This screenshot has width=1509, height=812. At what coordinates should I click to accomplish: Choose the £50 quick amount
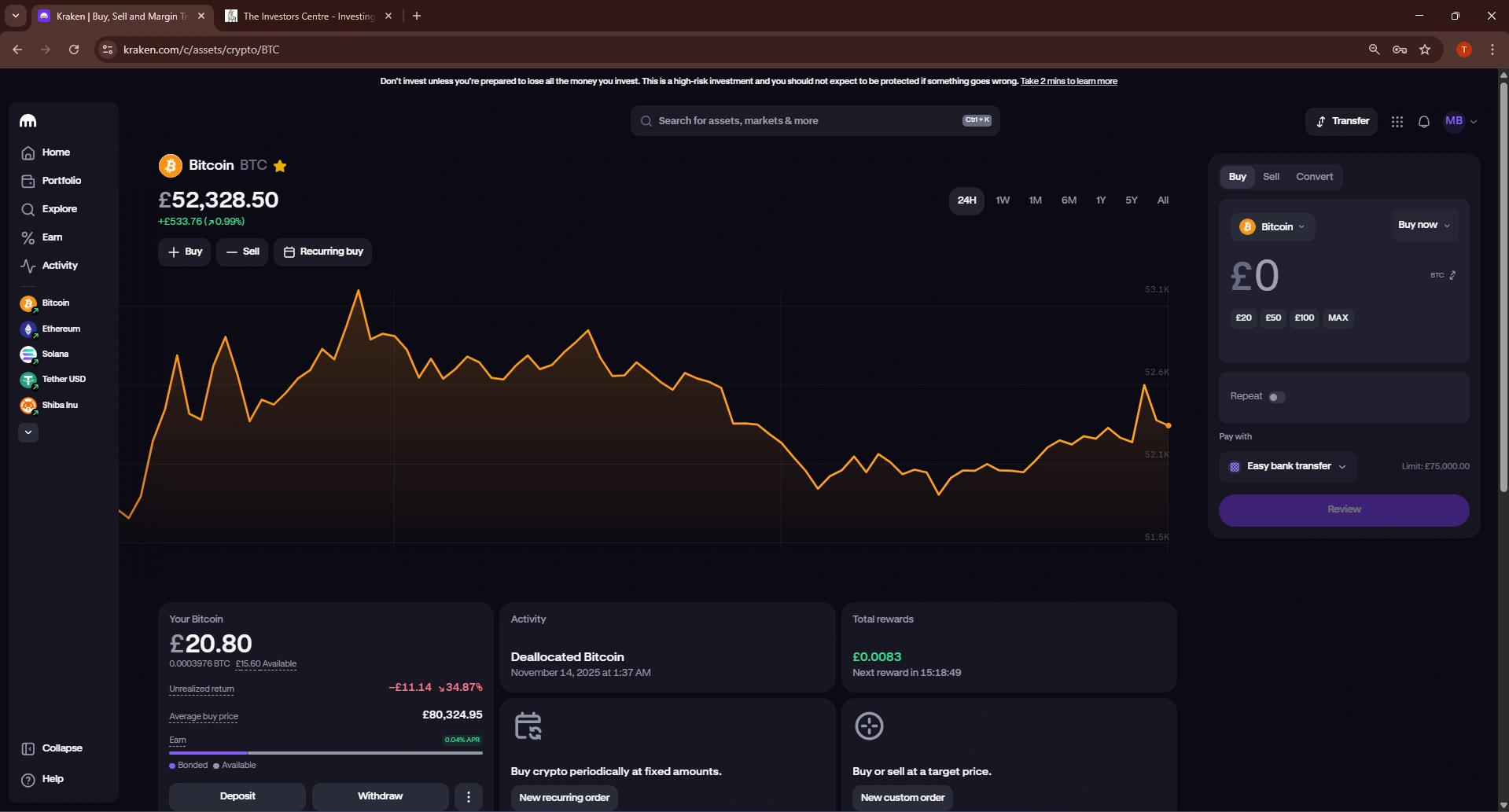tap(1273, 318)
